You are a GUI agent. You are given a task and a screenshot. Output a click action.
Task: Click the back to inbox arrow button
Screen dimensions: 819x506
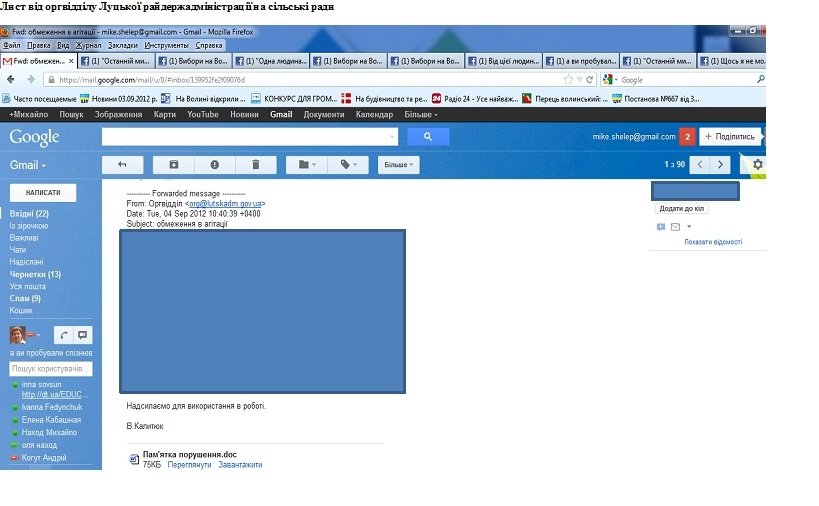(123, 164)
